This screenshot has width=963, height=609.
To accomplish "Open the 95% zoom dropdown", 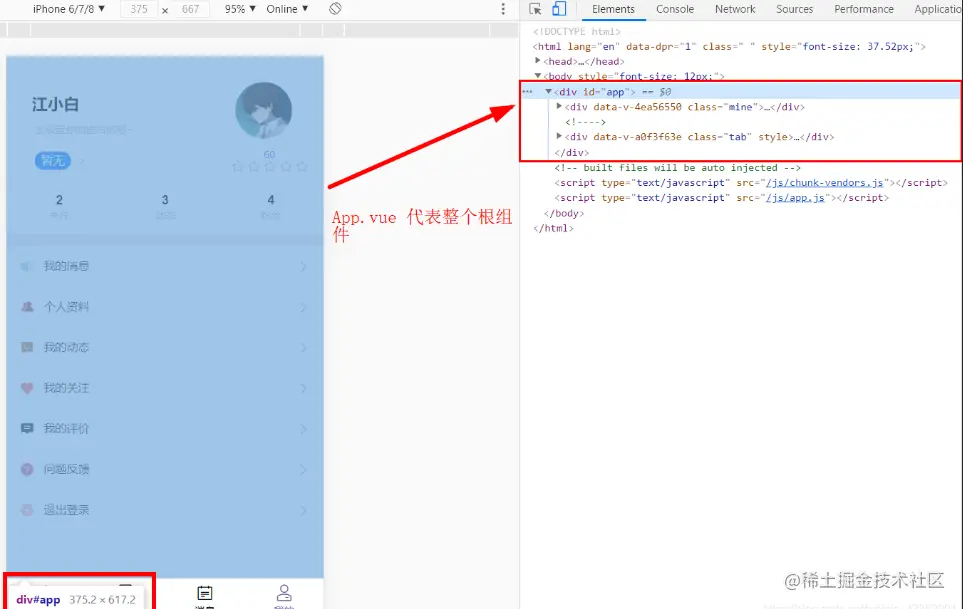I will [x=240, y=9].
